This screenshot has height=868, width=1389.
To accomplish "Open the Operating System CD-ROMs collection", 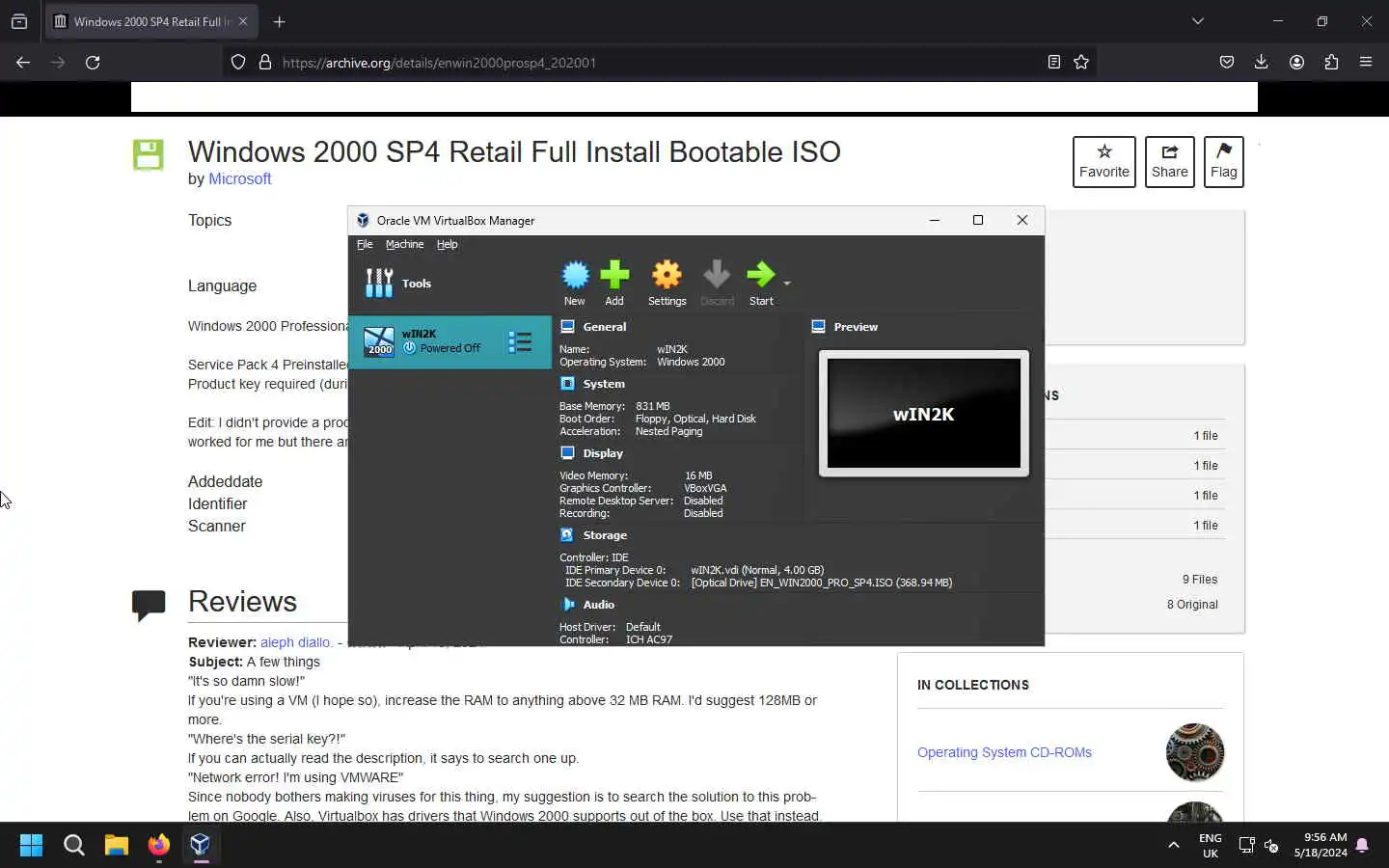I will pyautogui.click(x=1004, y=752).
